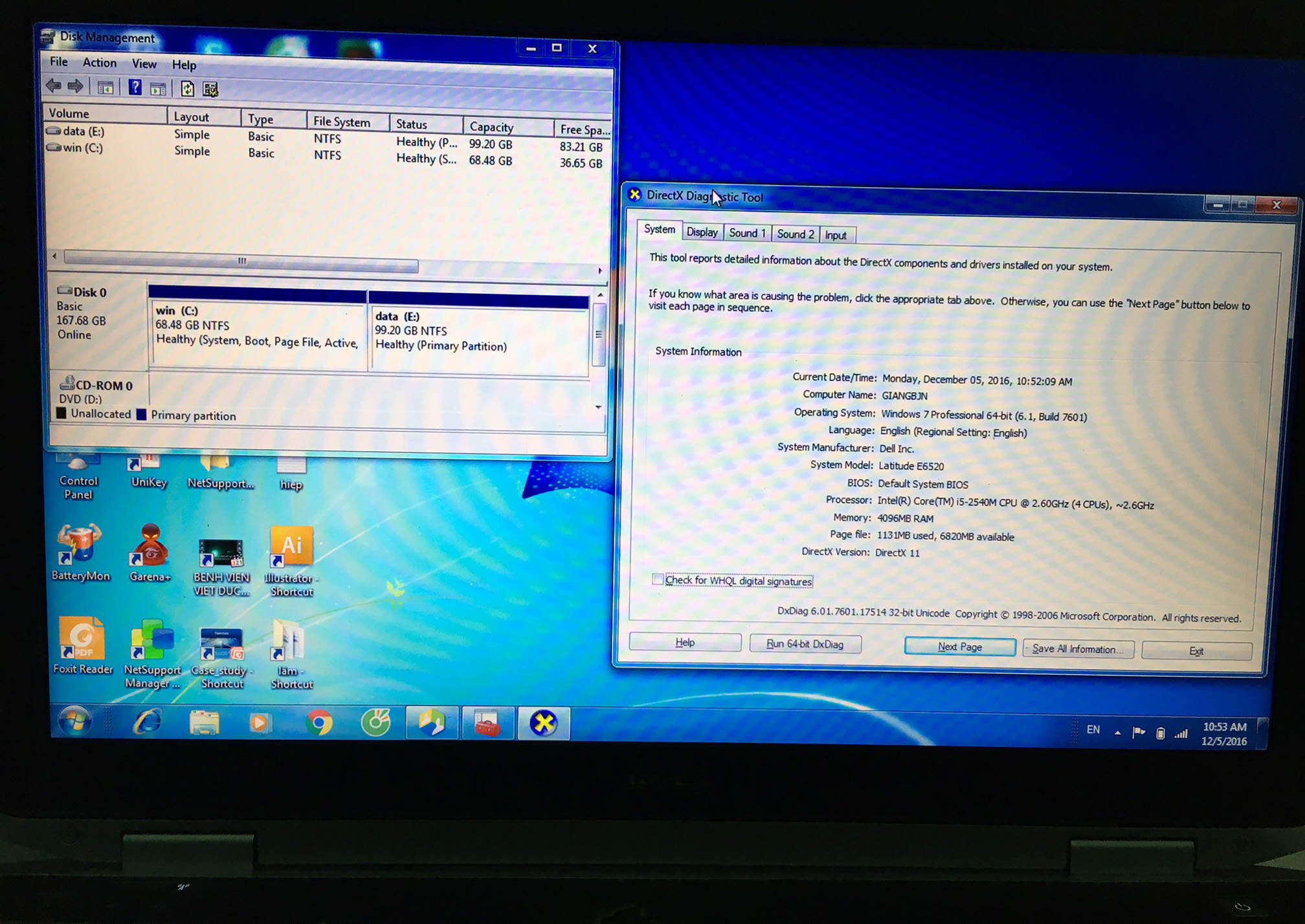Switch to the Sound 1 tab
Screen dimensions: 1305x924
pyautogui.click(x=747, y=233)
